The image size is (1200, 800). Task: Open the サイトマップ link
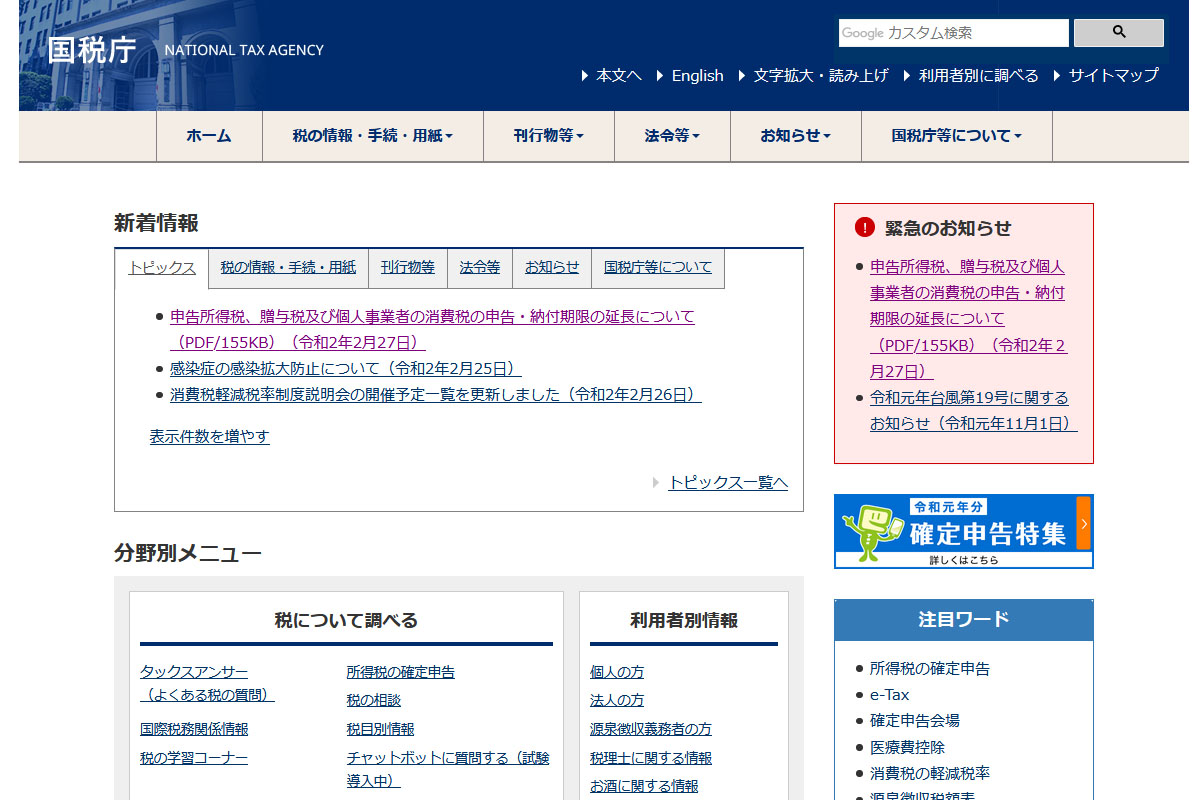(1113, 75)
